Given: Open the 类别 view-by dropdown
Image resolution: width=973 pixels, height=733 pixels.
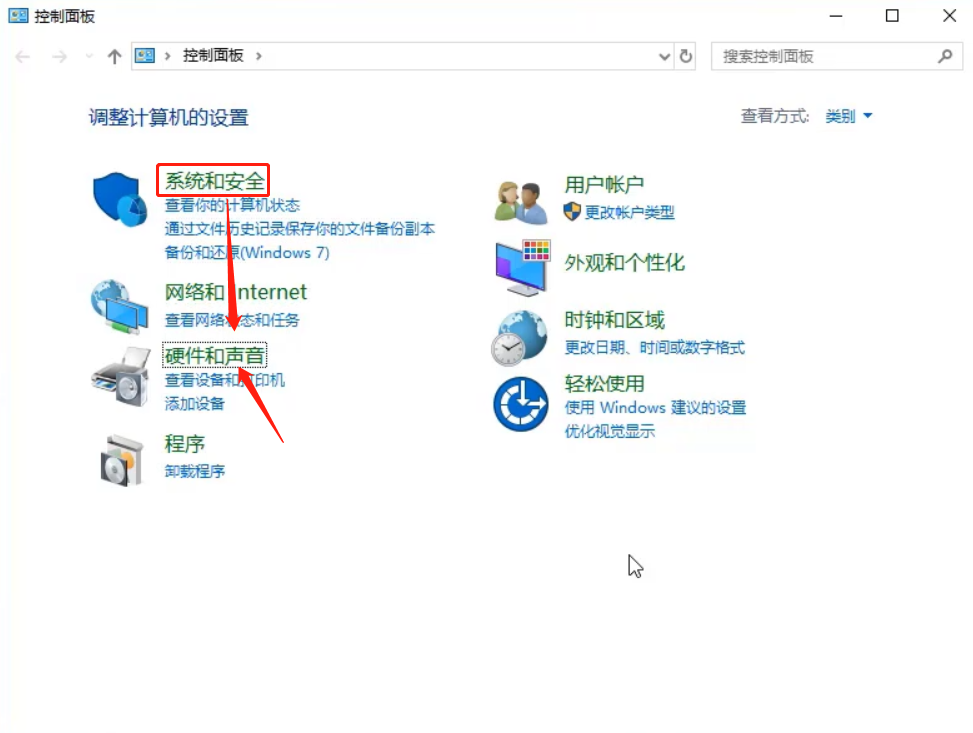Looking at the screenshot, I should coord(848,116).
